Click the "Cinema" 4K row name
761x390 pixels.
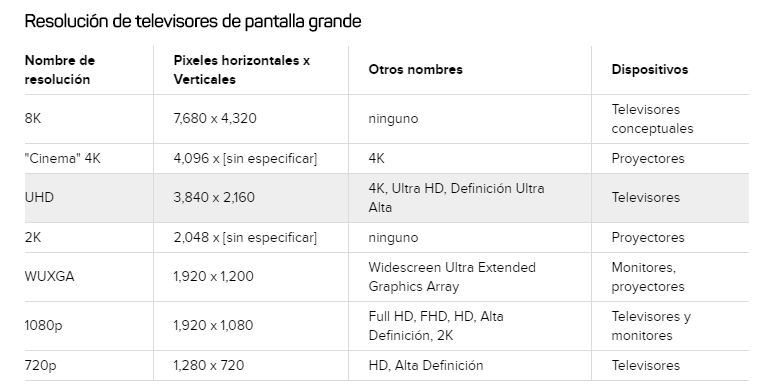pyautogui.click(x=63, y=159)
